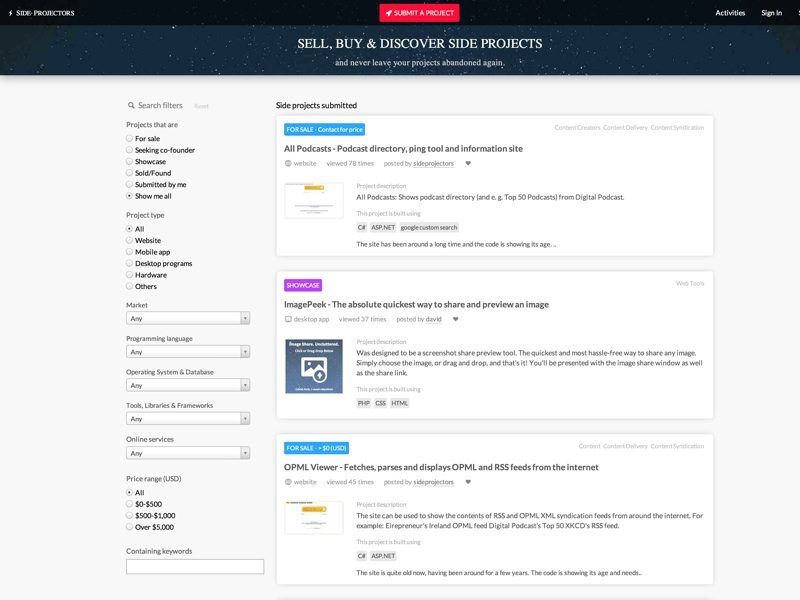The width and height of the screenshot is (800, 600).
Task: Select Mobile app project type
Action: tap(129, 252)
